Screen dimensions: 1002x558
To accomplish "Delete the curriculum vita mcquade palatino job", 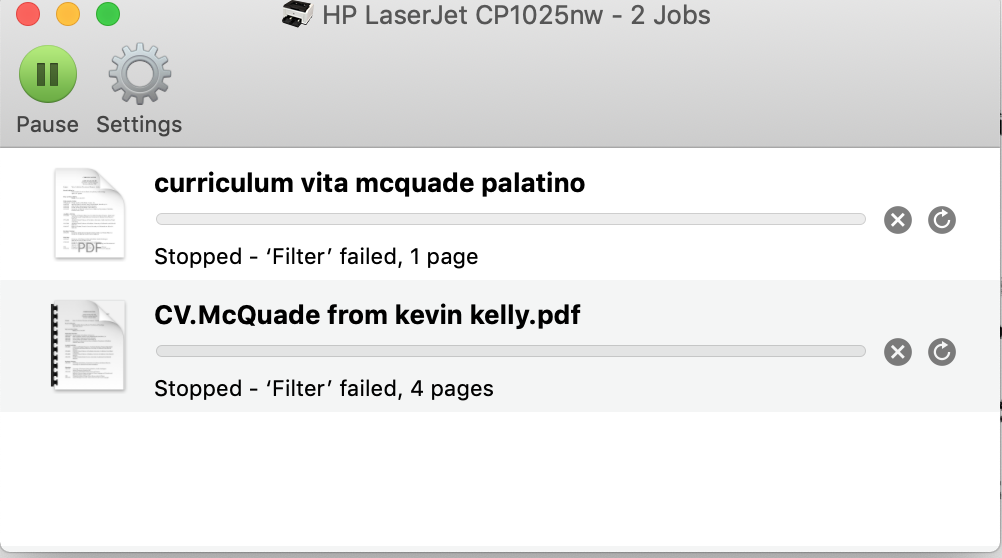I will click(898, 220).
